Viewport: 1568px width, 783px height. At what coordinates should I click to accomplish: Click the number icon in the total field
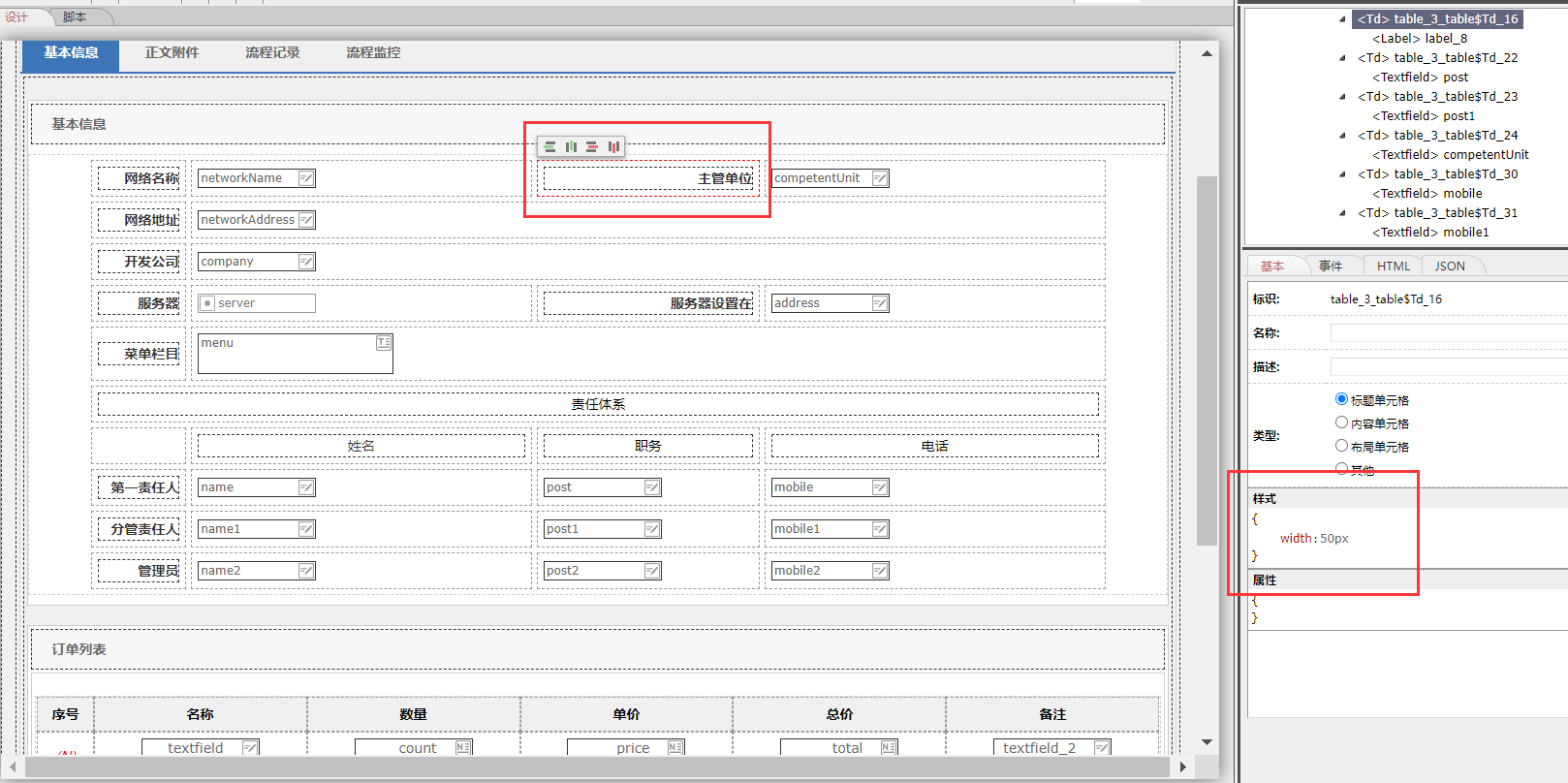[889, 747]
